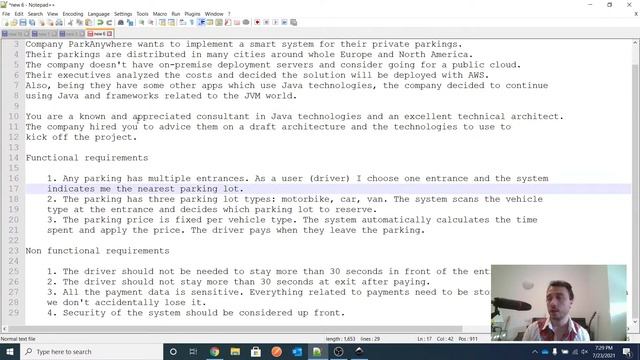Open the Edit menu
640x360 pixels.
click(19, 14)
